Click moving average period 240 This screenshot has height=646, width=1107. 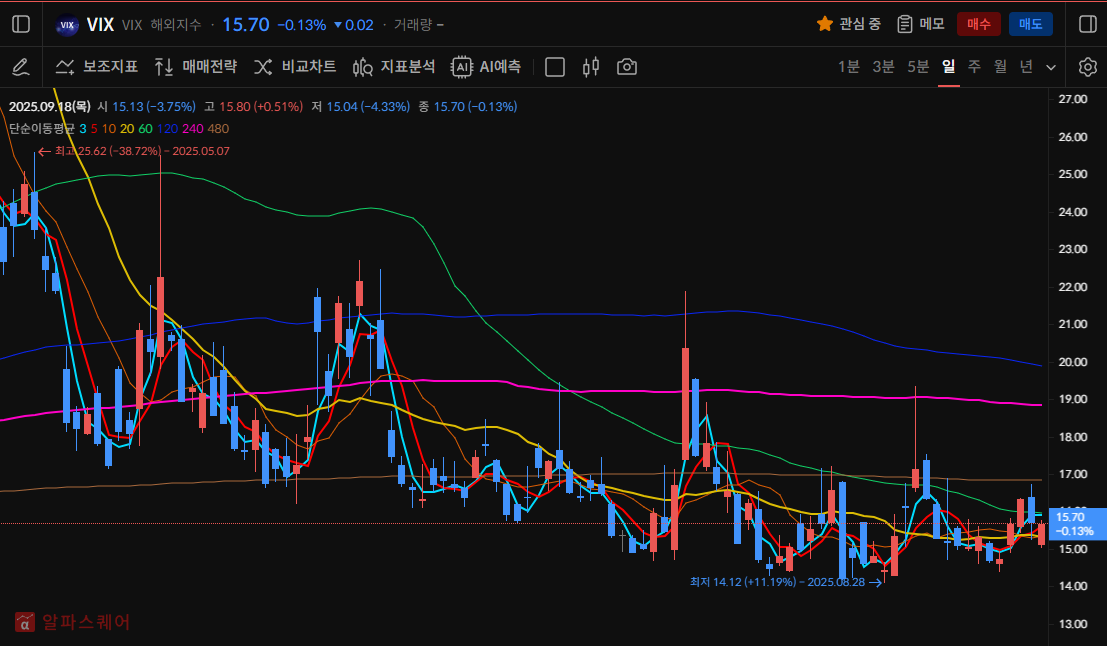193,128
